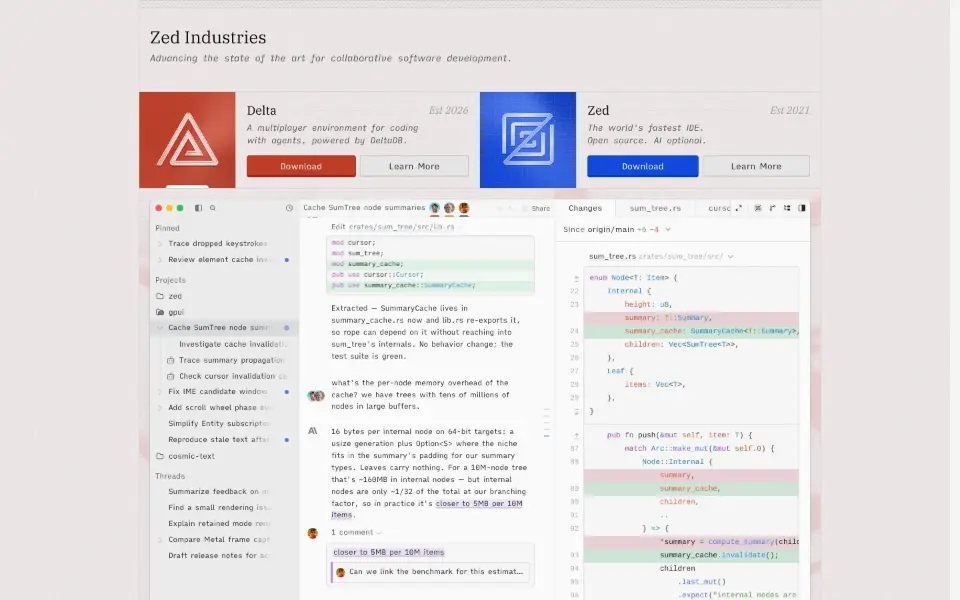Click the second collaborator avatar in thread header
Screen dimensions: 960x600
[x=449, y=208]
